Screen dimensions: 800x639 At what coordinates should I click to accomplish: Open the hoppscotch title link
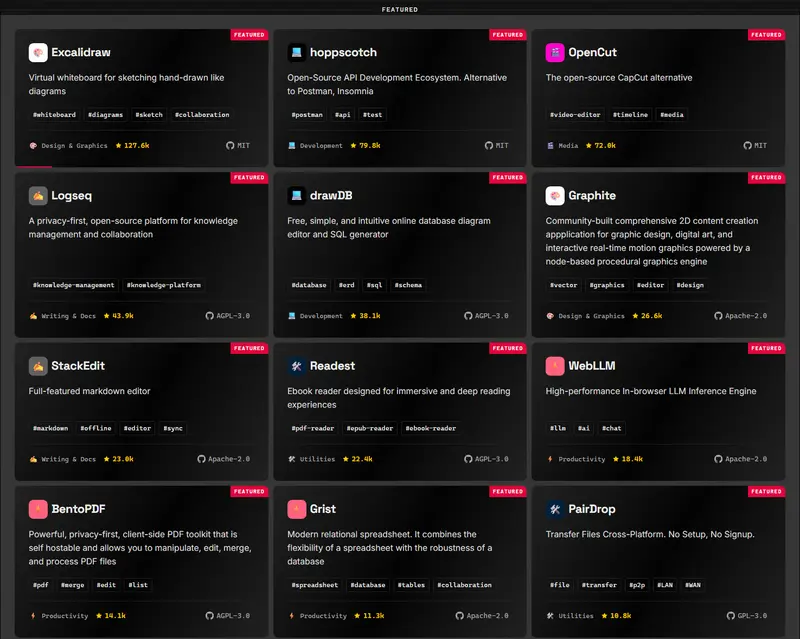343,53
